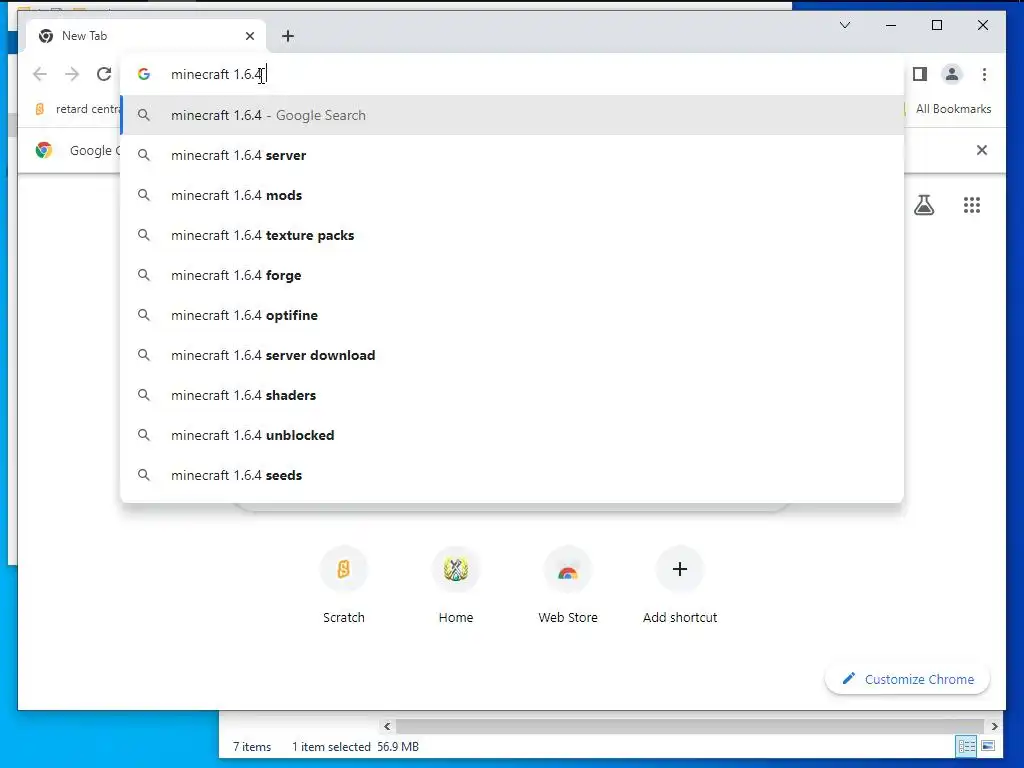The width and height of the screenshot is (1024, 768).
Task: Select the 'minecraft 1.6.4 optifine' suggestion
Action: (x=513, y=315)
